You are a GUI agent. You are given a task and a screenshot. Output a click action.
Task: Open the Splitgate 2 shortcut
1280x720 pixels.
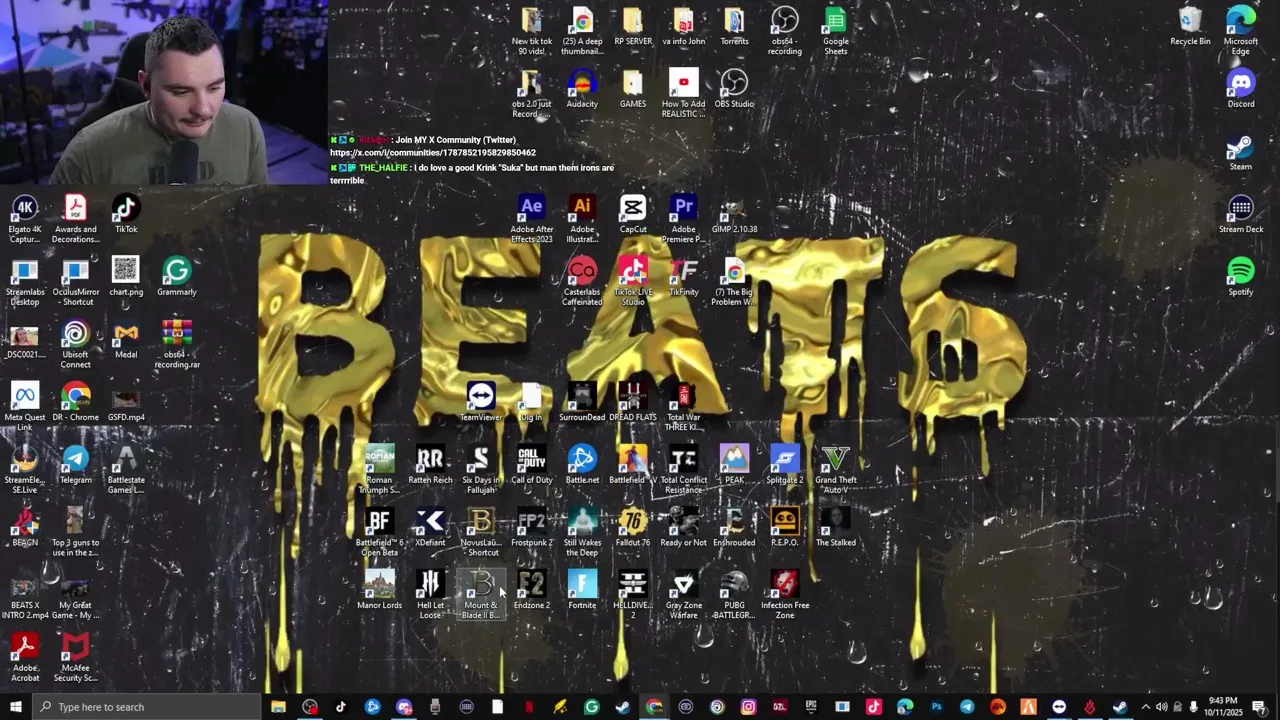point(785,465)
